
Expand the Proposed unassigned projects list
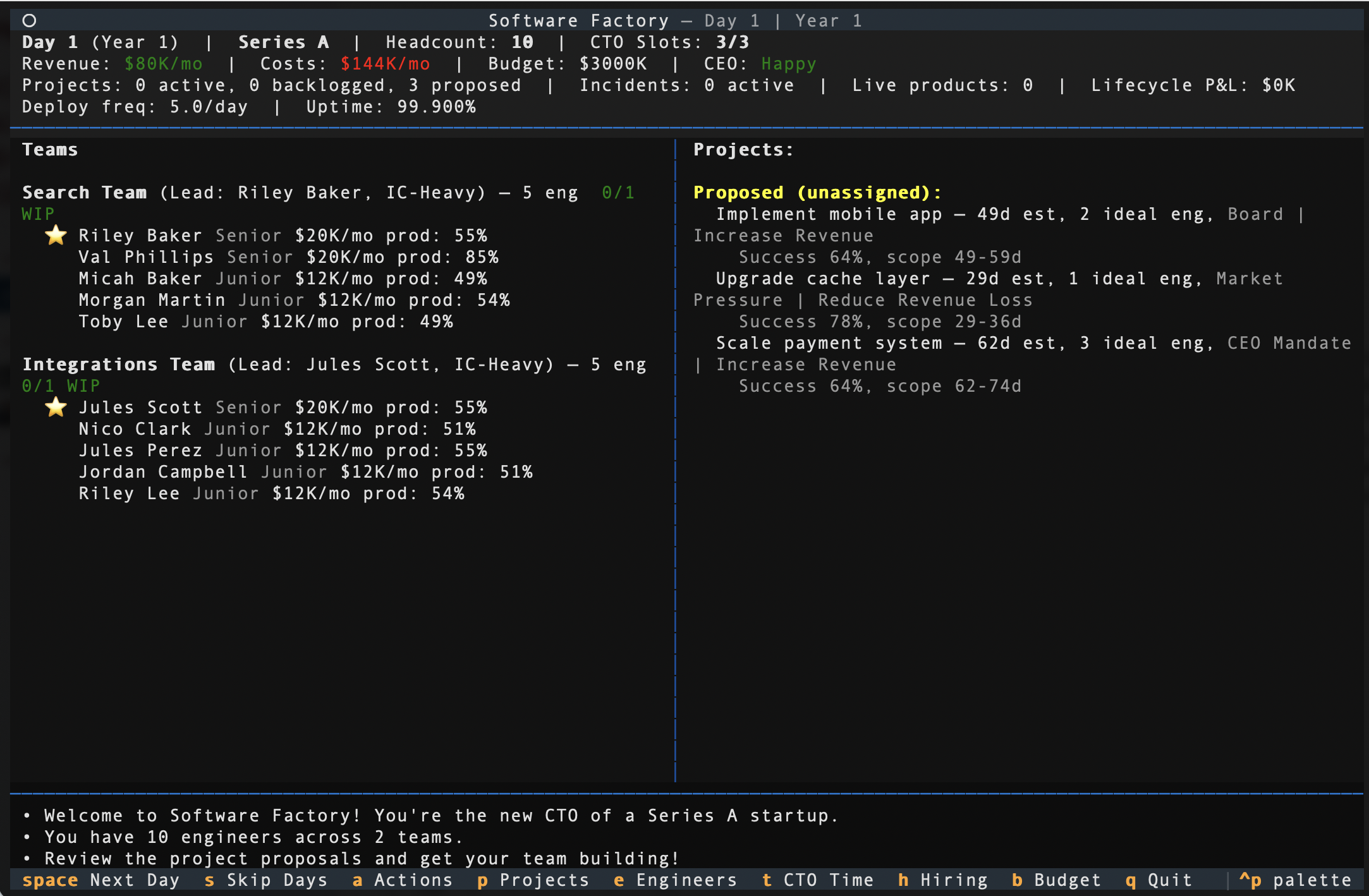click(x=816, y=192)
